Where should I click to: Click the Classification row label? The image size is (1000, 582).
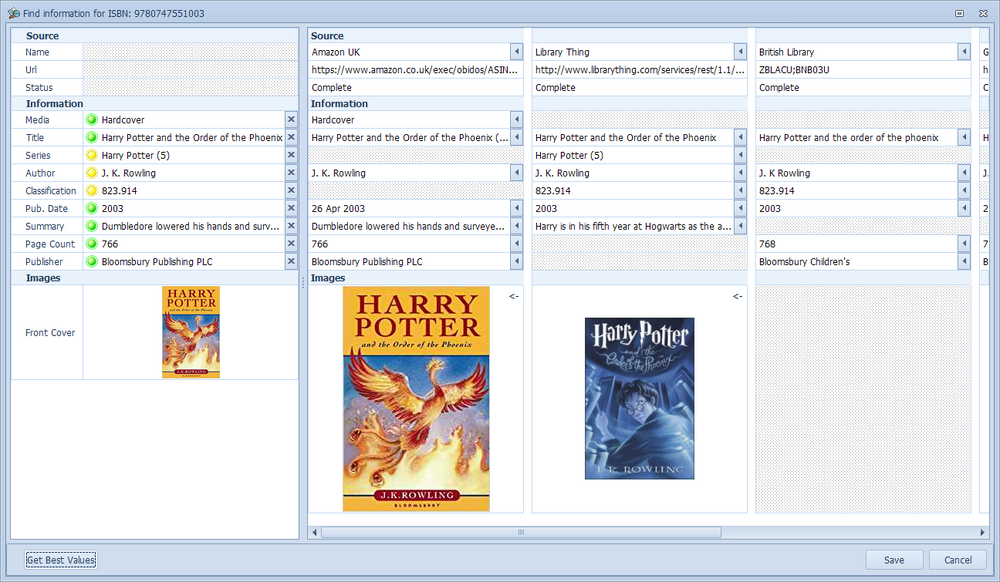pyautogui.click(x=50, y=190)
